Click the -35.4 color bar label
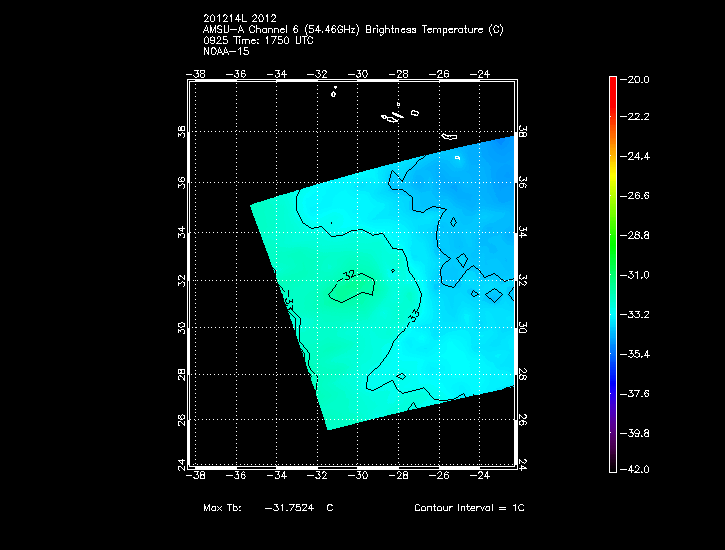The image size is (725, 550). (x=638, y=354)
